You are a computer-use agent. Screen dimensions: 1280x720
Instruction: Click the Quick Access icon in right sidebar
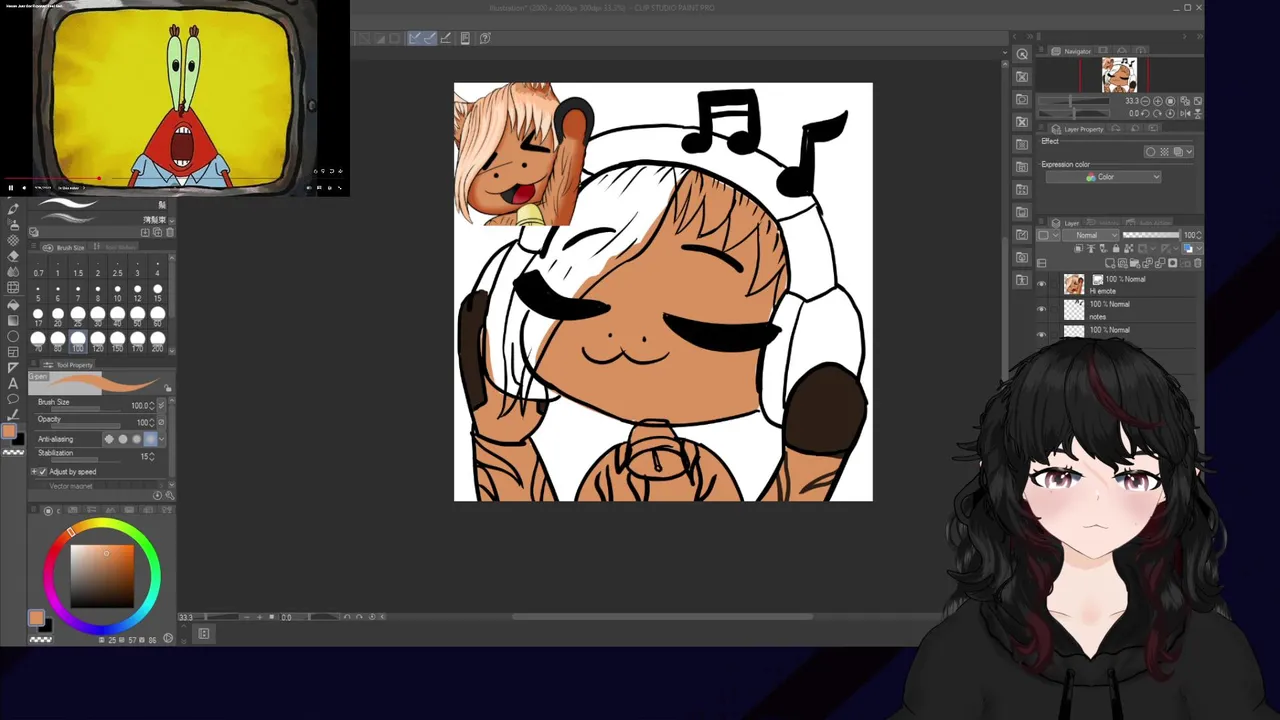[x=1022, y=54]
